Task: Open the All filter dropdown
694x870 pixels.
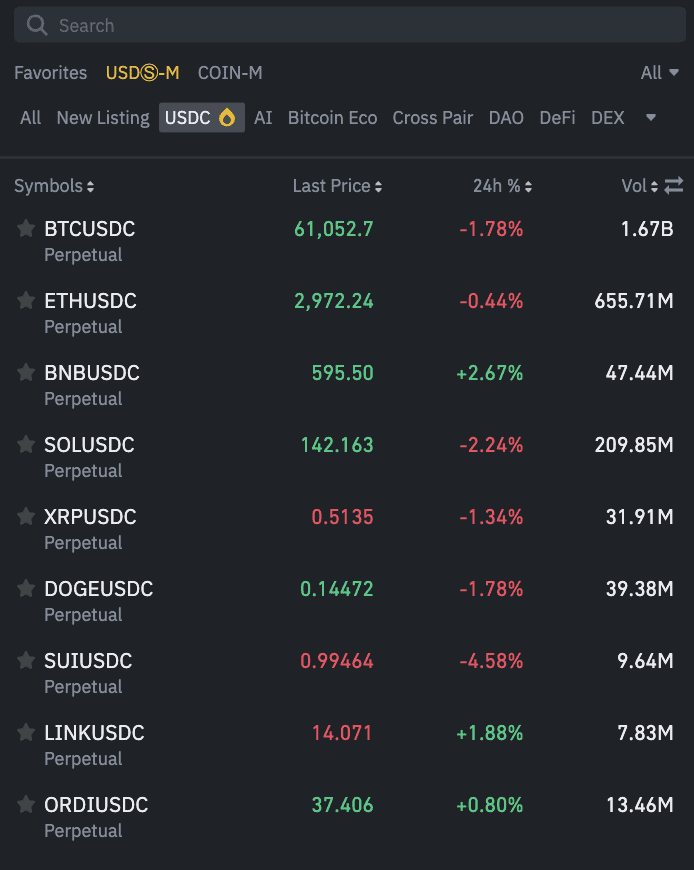Action: 659,73
